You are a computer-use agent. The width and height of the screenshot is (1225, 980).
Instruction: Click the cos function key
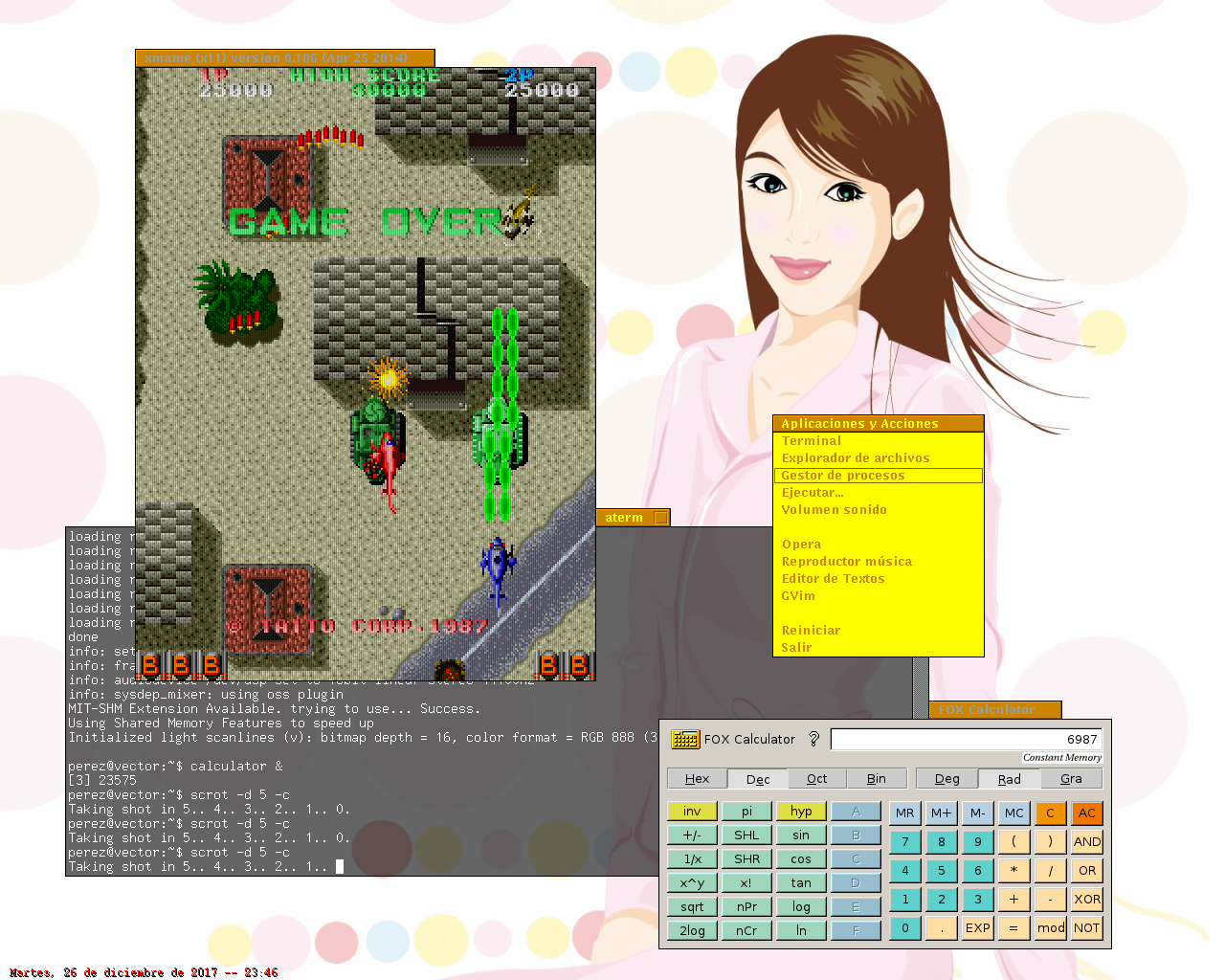[x=801, y=859]
